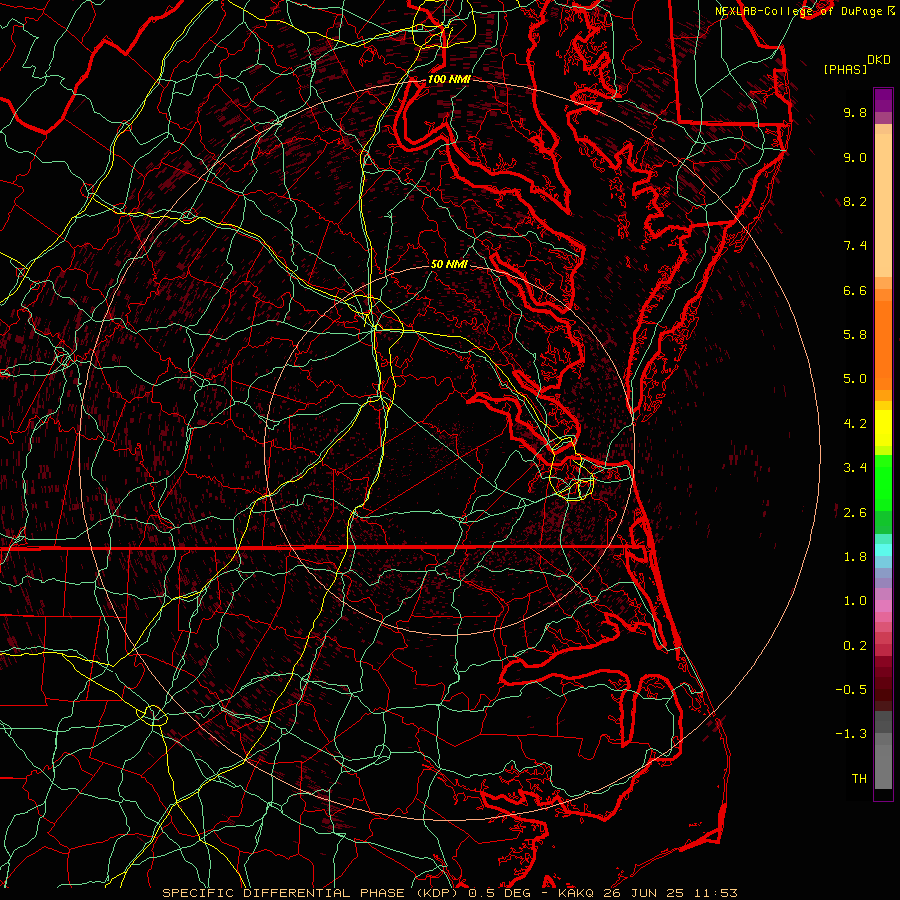This screenshot has height=900, width=900.
Task: Click the 1.0 scale value
Action: [855, 601]
